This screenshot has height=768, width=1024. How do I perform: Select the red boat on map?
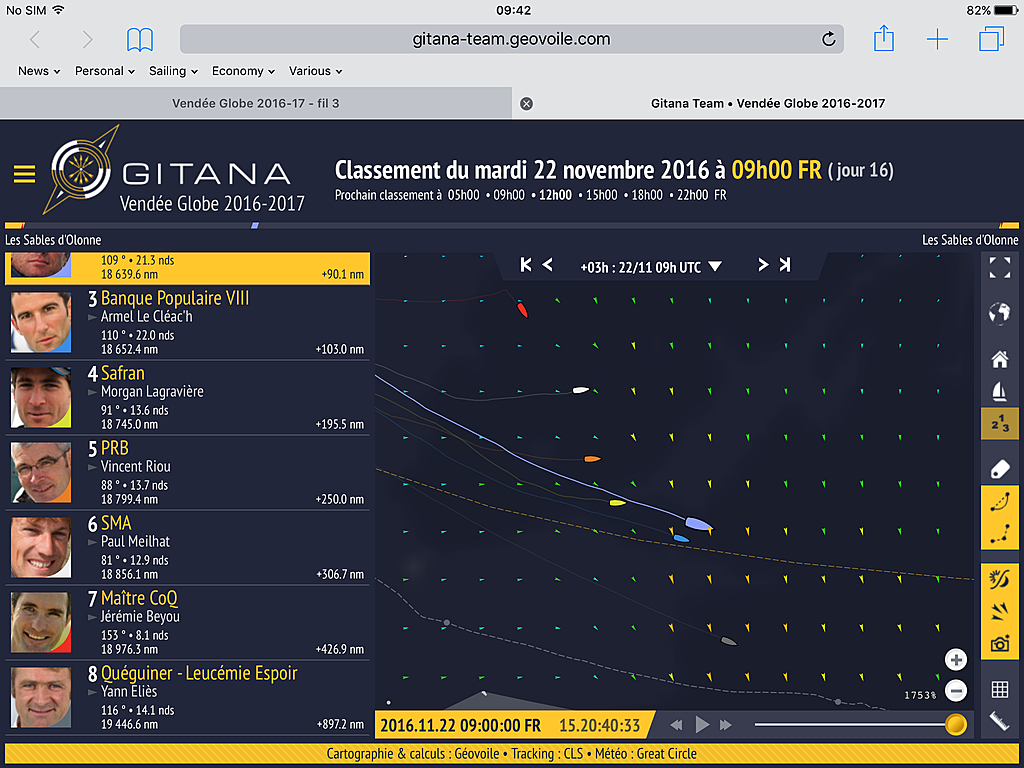(x=522, y=310)
